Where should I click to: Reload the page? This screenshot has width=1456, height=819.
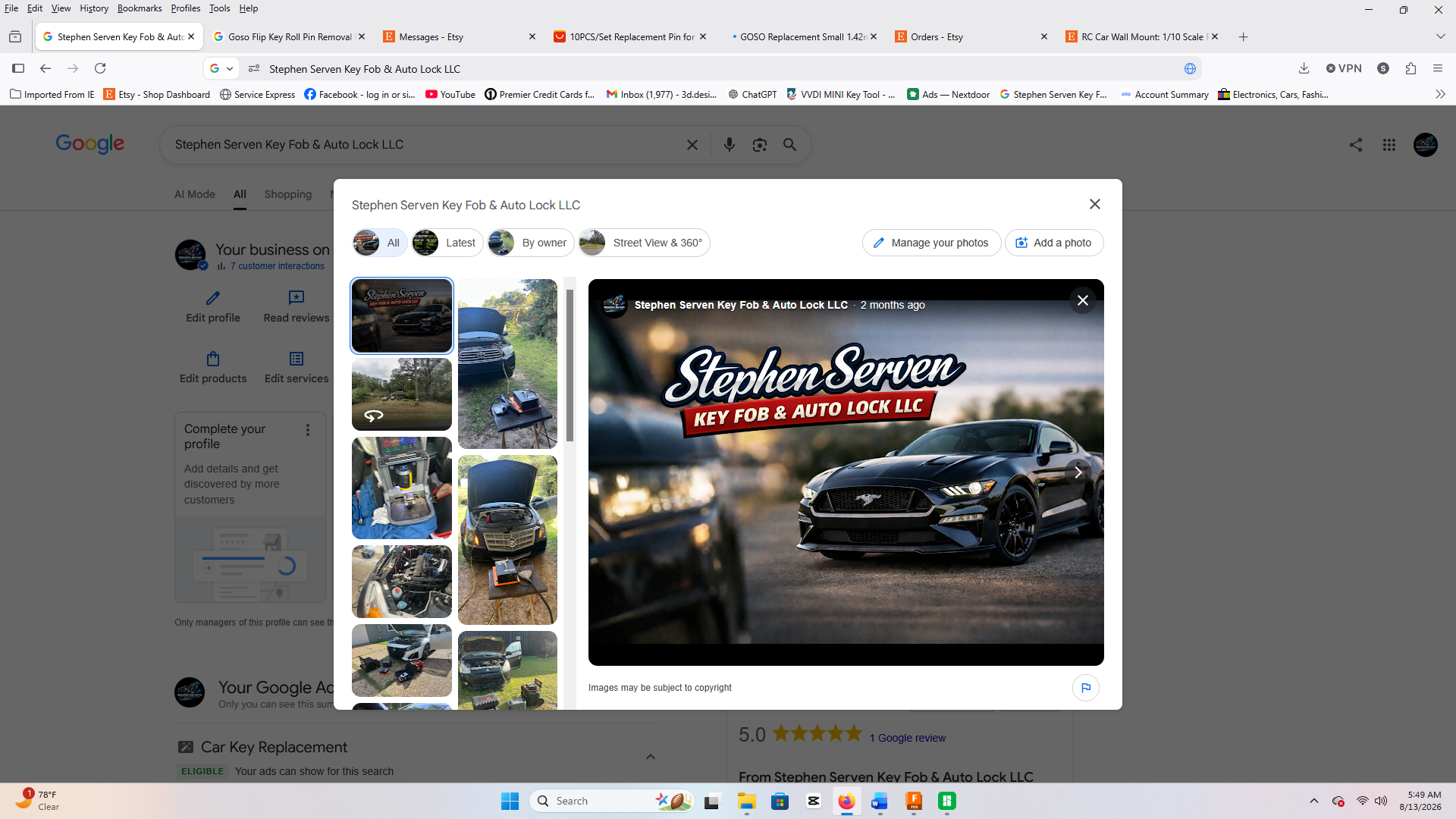coord(100,68)
